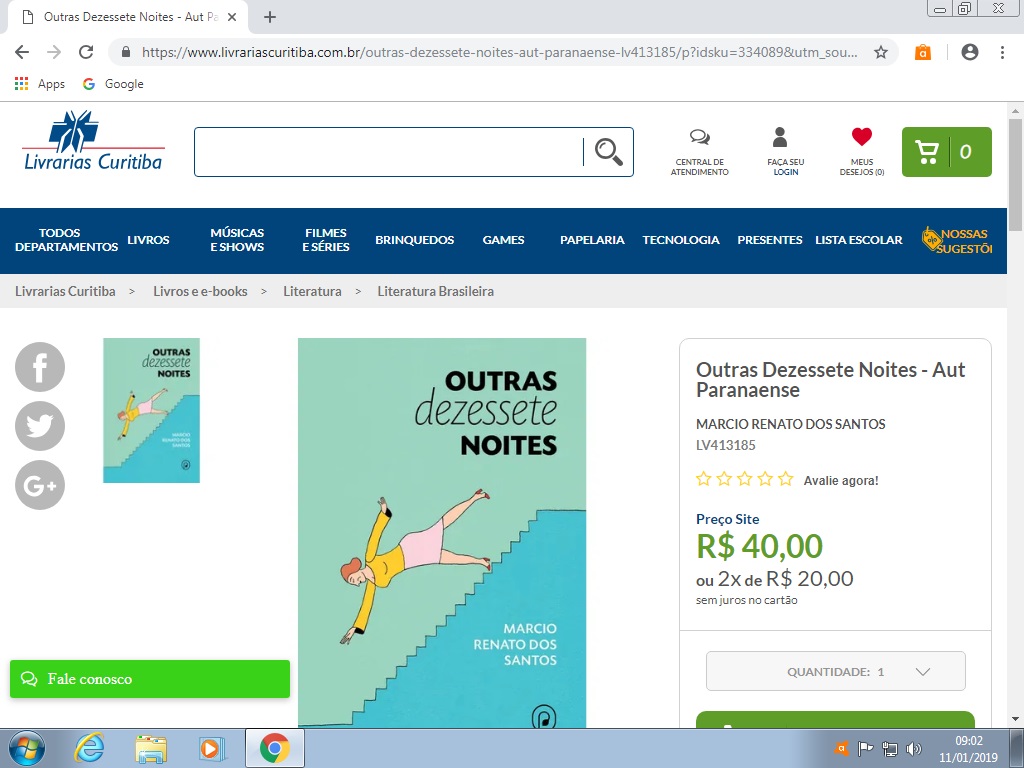Open the green shopping cart

tap(946, 152)
